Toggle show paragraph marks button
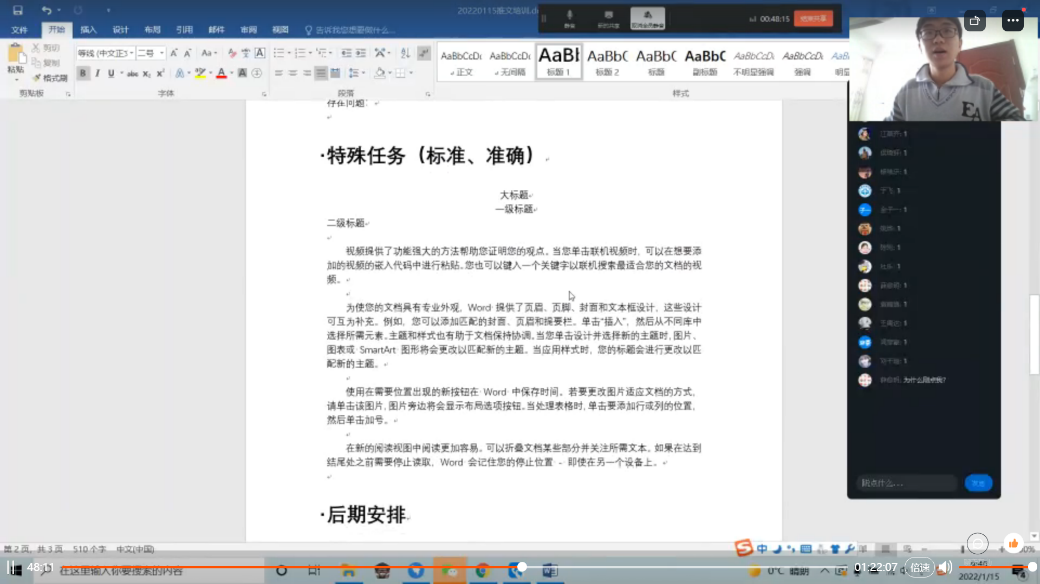 click(424, 53)
